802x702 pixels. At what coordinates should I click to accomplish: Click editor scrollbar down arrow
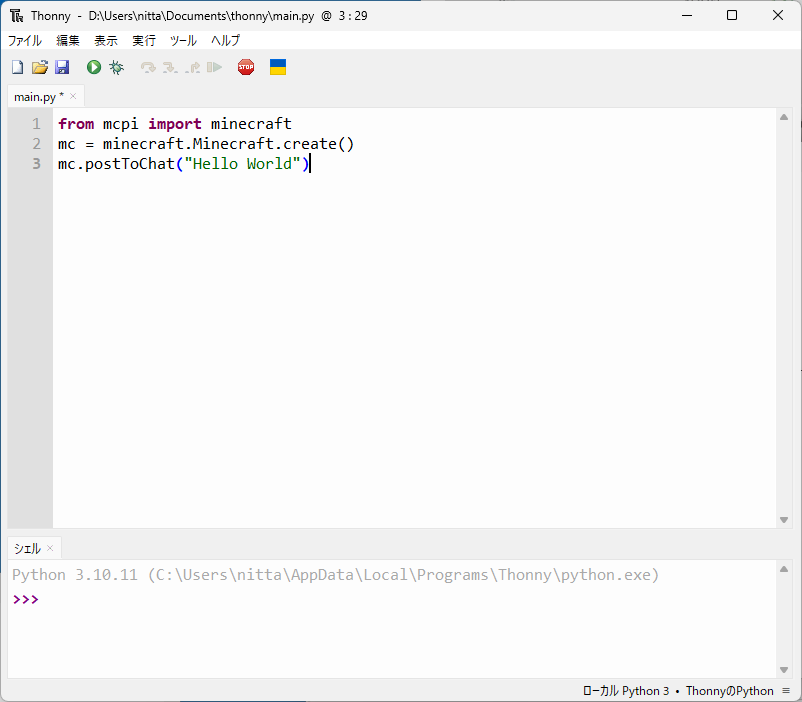[x=784, y=519]
